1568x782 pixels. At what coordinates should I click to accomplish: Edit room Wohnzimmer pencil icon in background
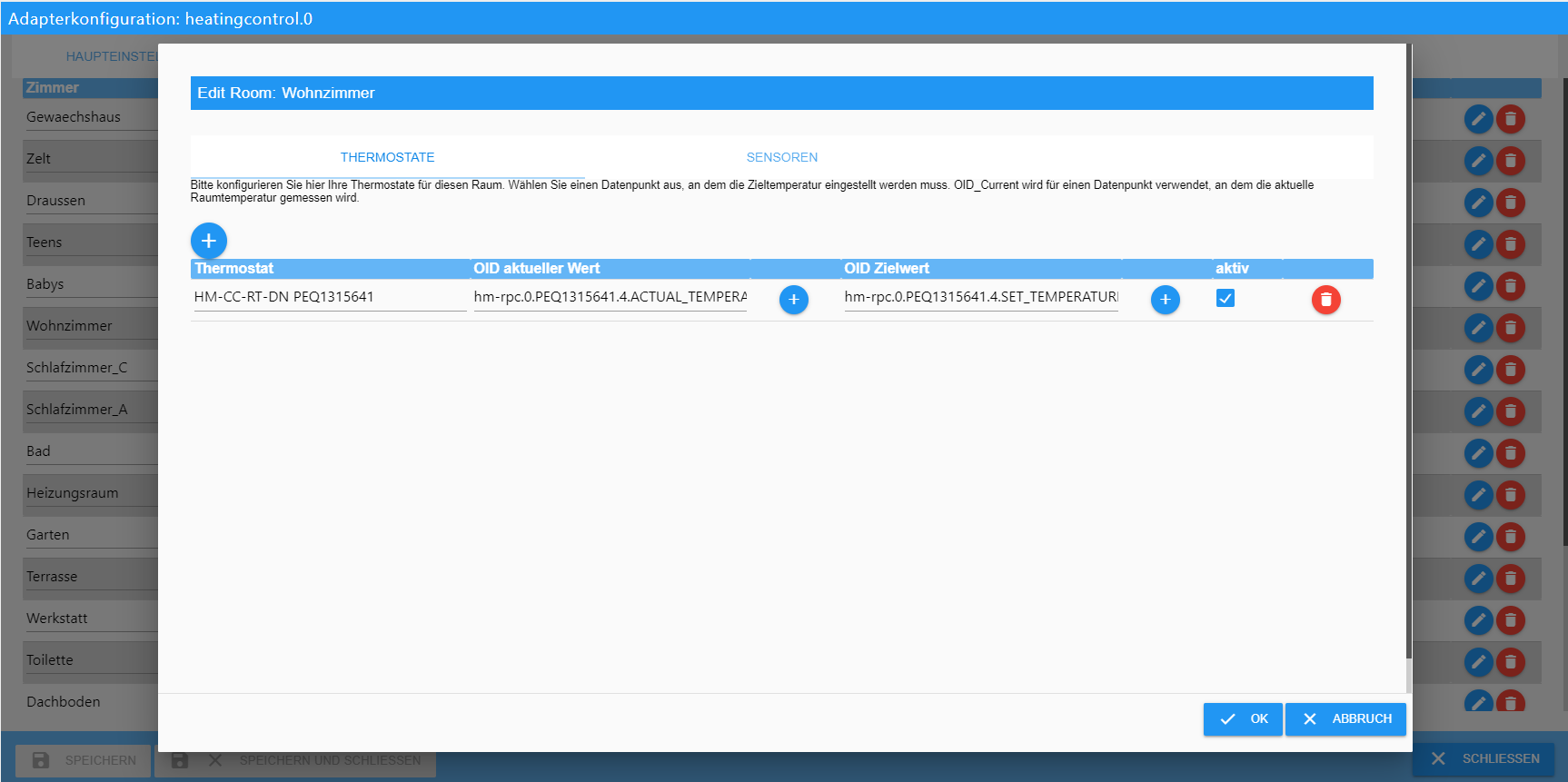pos(1479,328)
